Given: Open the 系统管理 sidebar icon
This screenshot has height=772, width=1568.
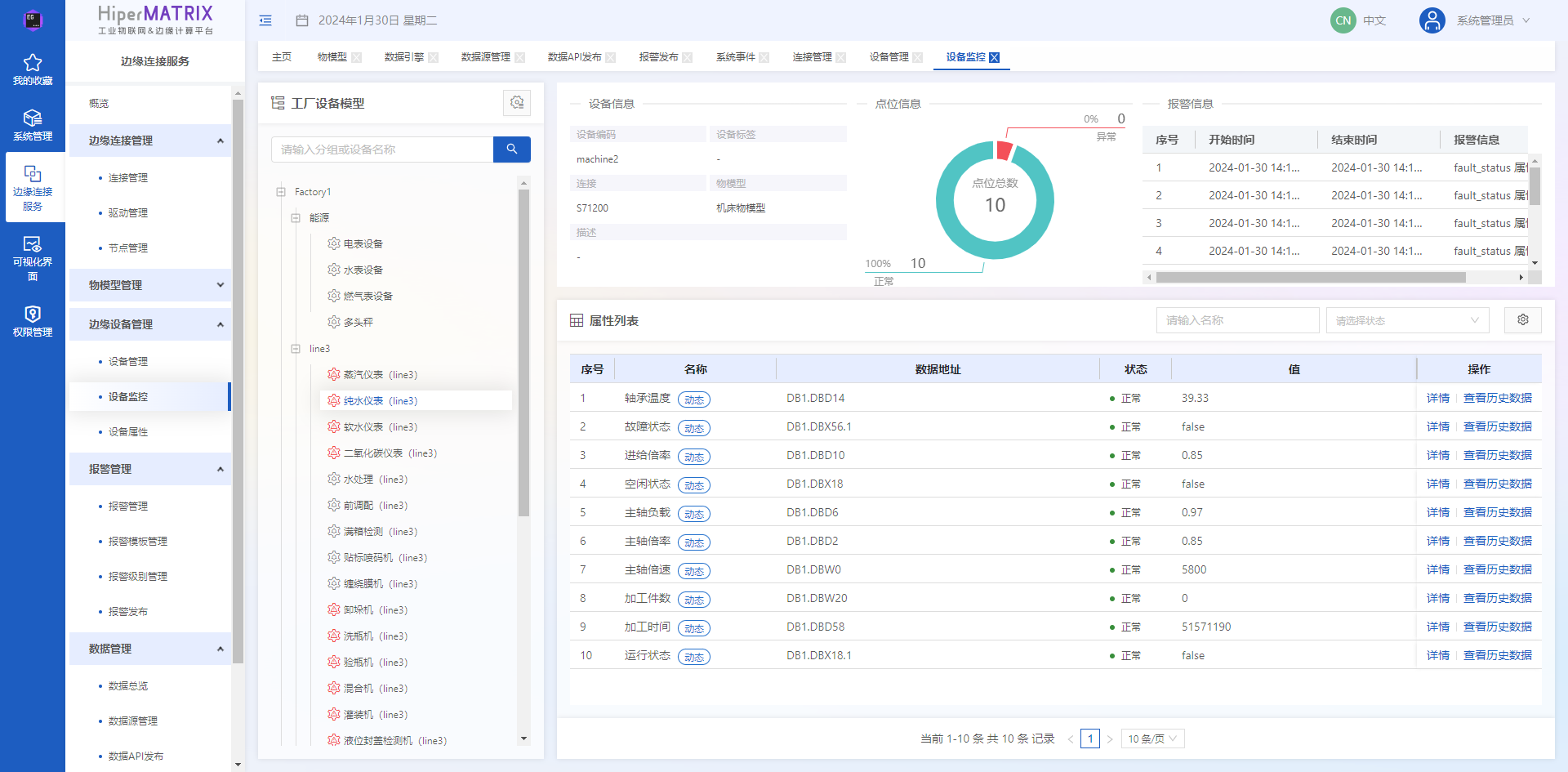Looking at the screenshot, I should coord(33,118).
